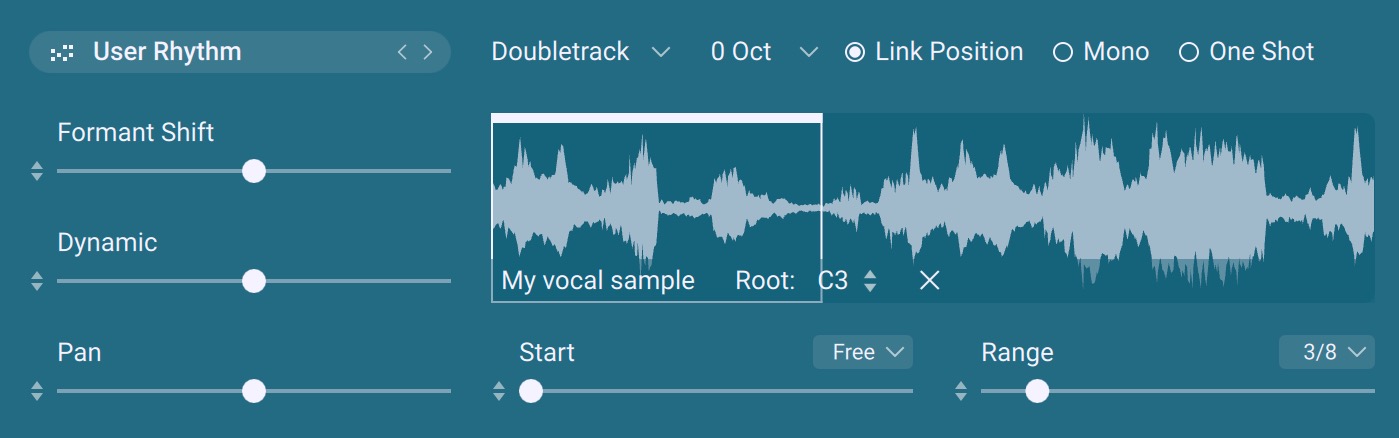This screenshot has width=1399, height=438.
Task: Enable the Link Position radio option
Action: click(855, 52)
